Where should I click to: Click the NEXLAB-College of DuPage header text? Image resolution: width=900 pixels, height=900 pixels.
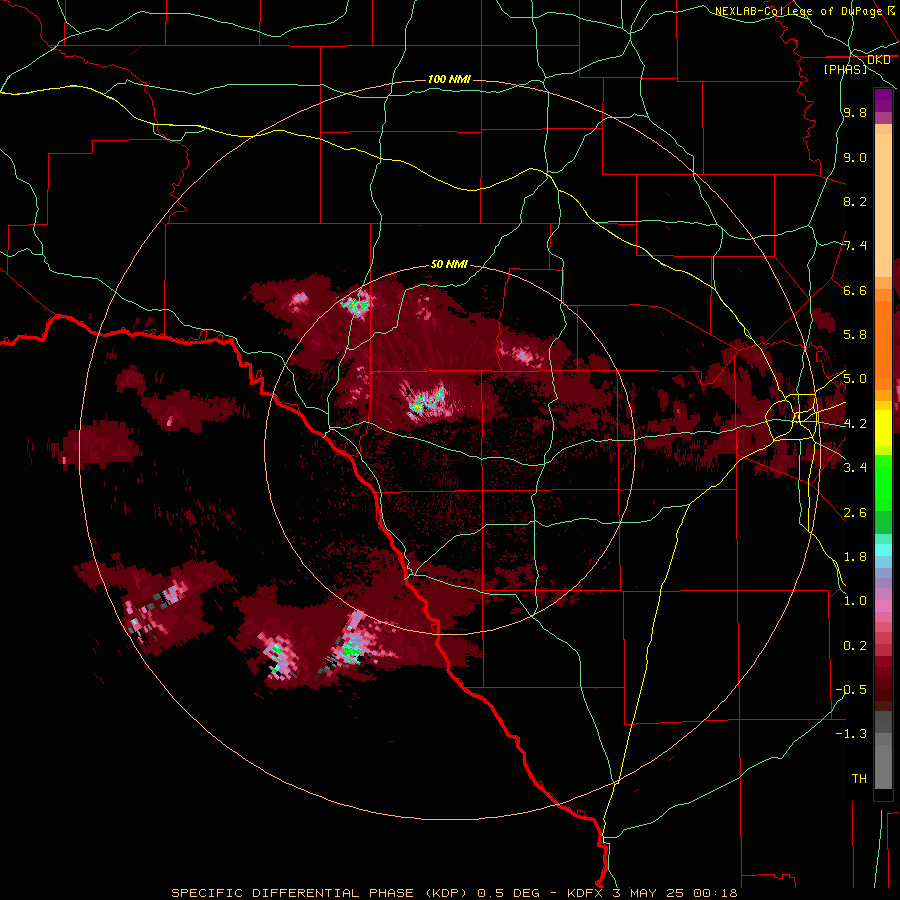(x=798, y=11)
